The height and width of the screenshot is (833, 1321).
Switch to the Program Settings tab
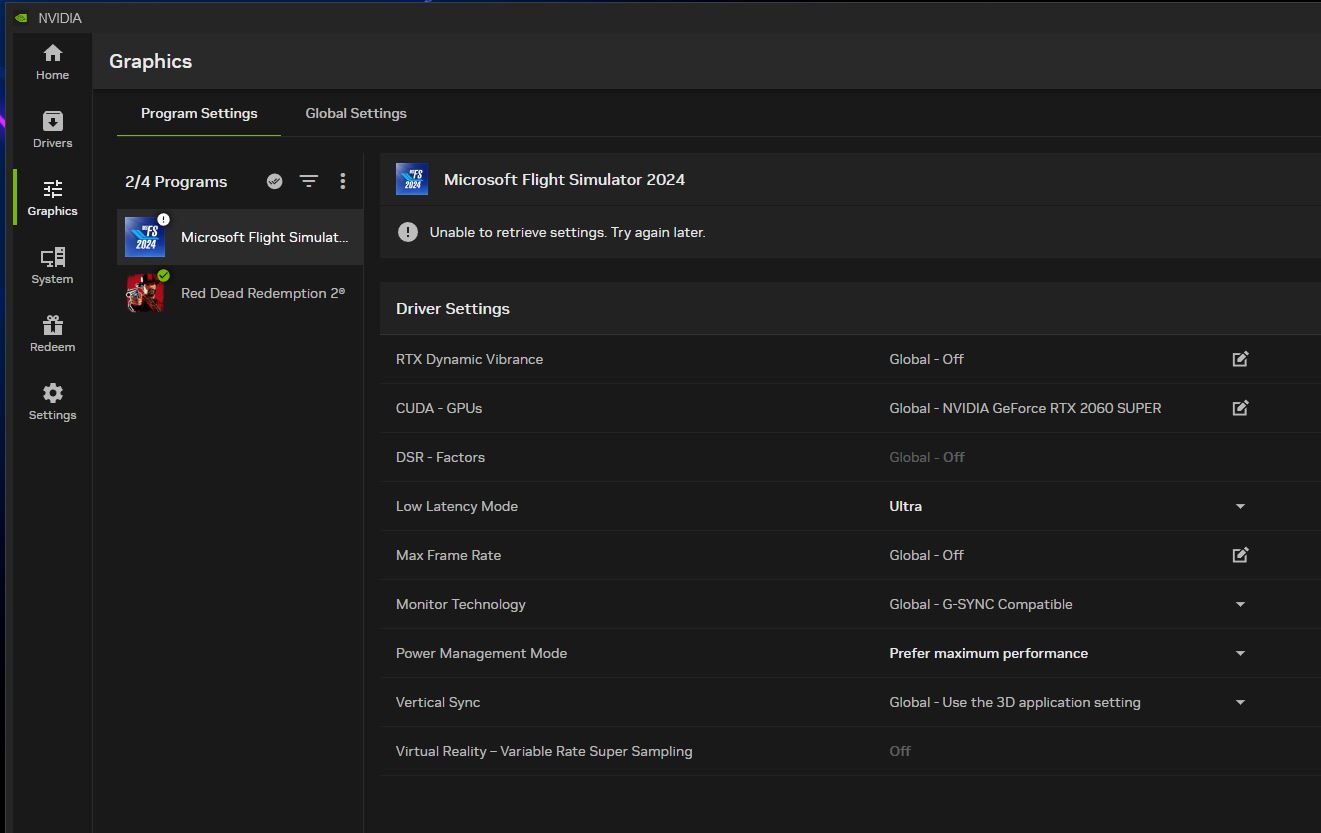pos(199,113)
